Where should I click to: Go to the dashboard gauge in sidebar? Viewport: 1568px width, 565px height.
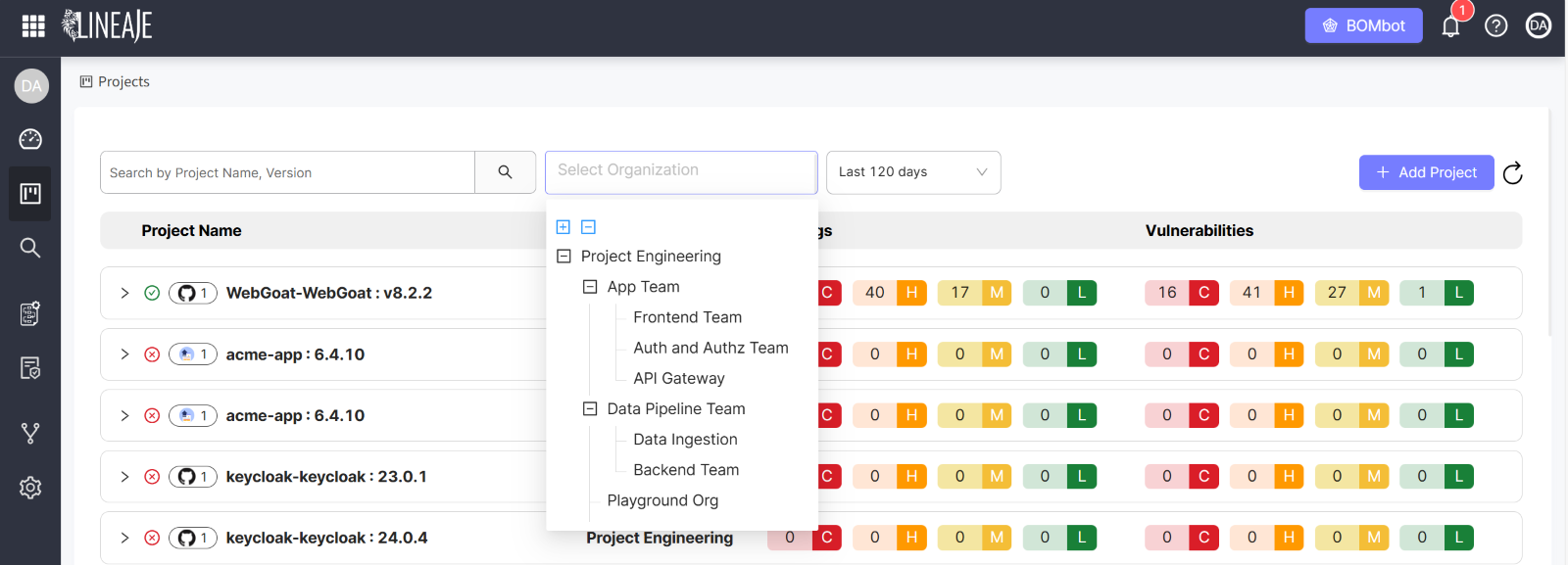click(30, 139)
